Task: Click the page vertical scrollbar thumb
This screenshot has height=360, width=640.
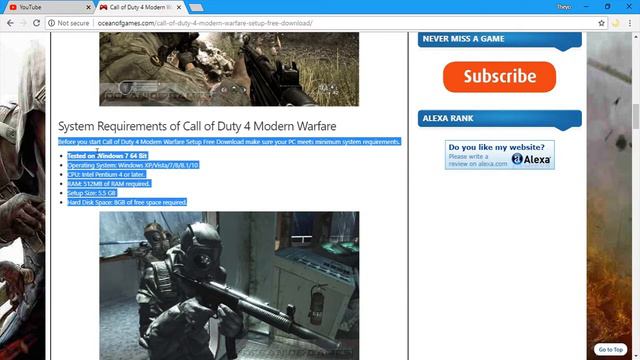Action: tap(636, 116)
